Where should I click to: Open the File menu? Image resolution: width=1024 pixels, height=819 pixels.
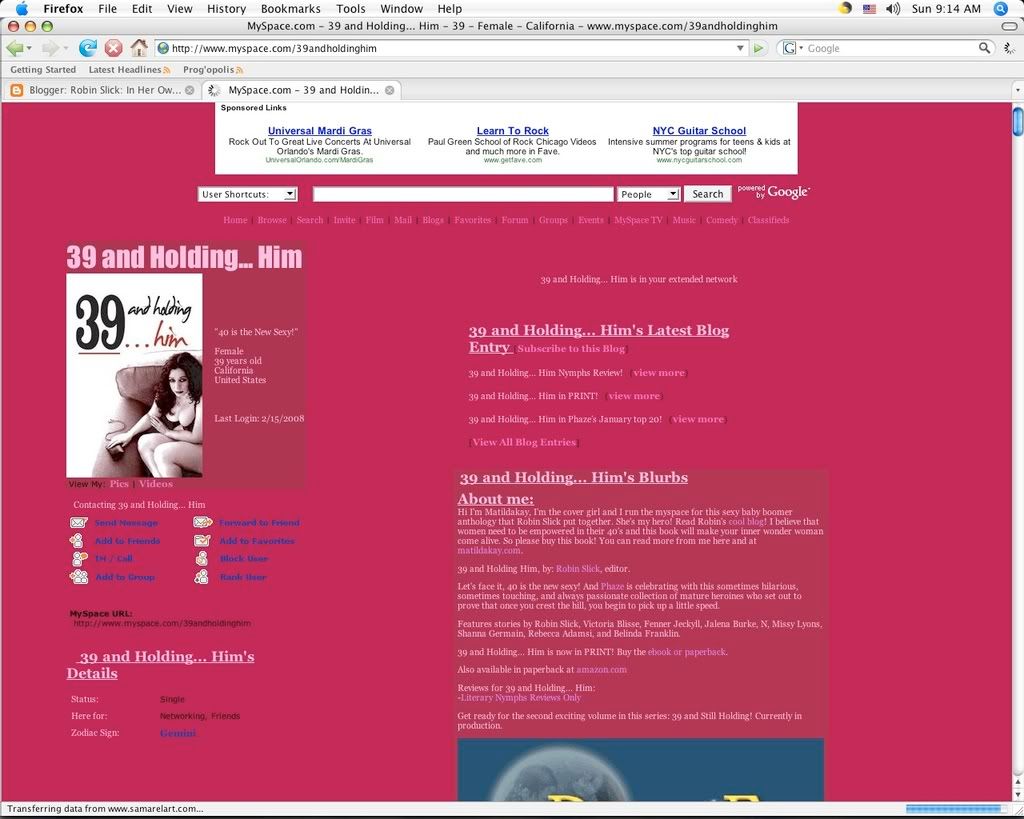pyautogui.click(x=107, y=8)
